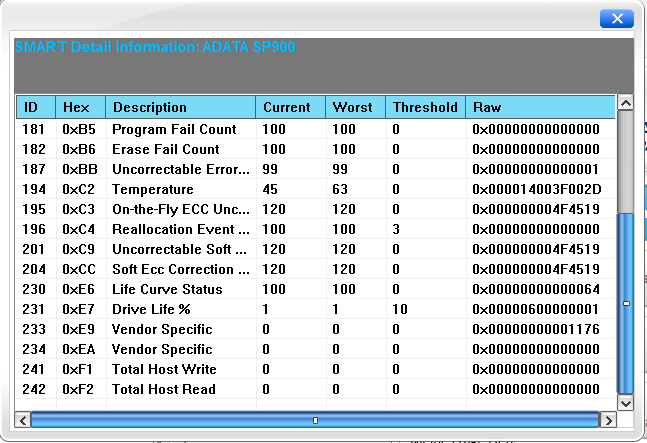Select the Reallocation Event ... description
Image resolution: width=647 pixels, height=443 pixels.
point(181,229)
